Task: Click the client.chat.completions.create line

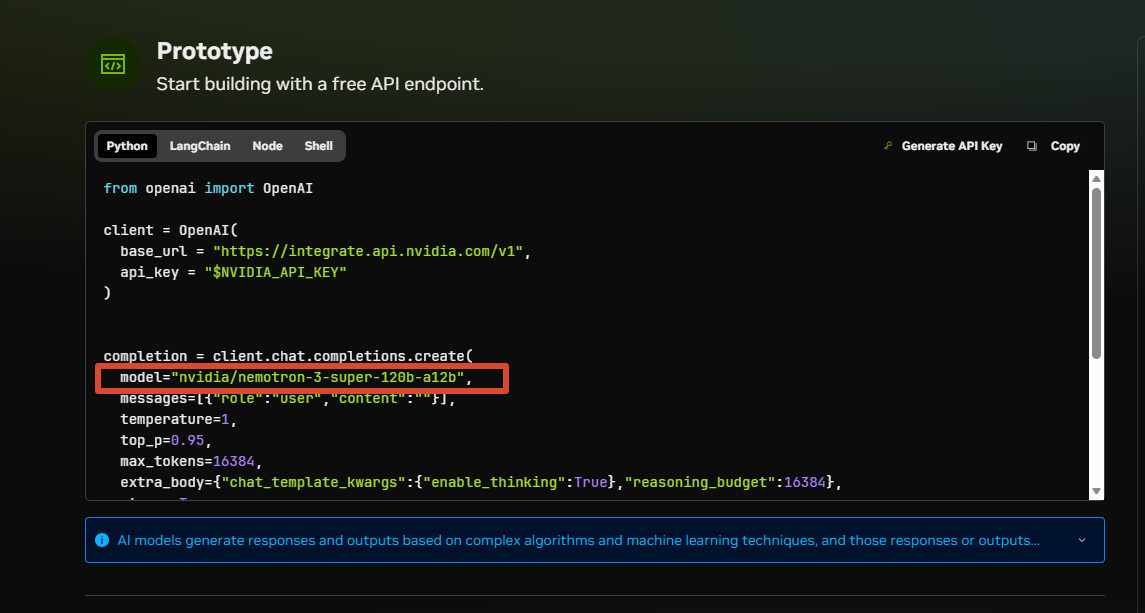Action: point(288,357)
